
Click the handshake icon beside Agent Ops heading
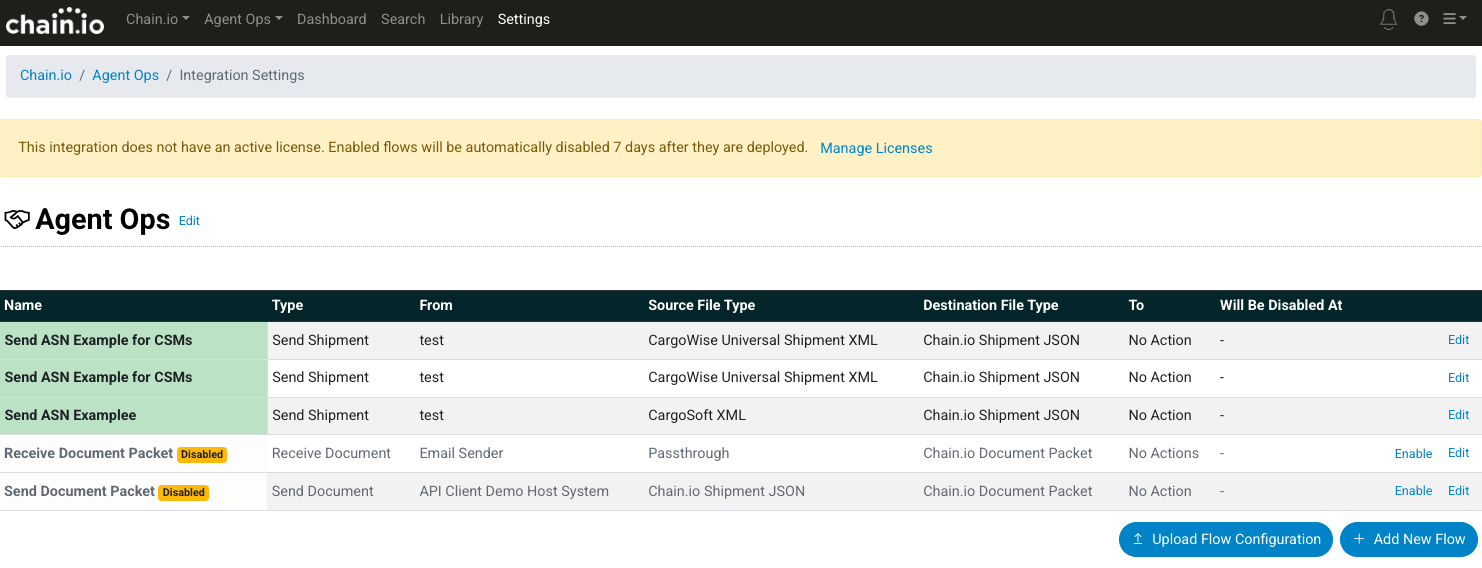pos(17,219)
